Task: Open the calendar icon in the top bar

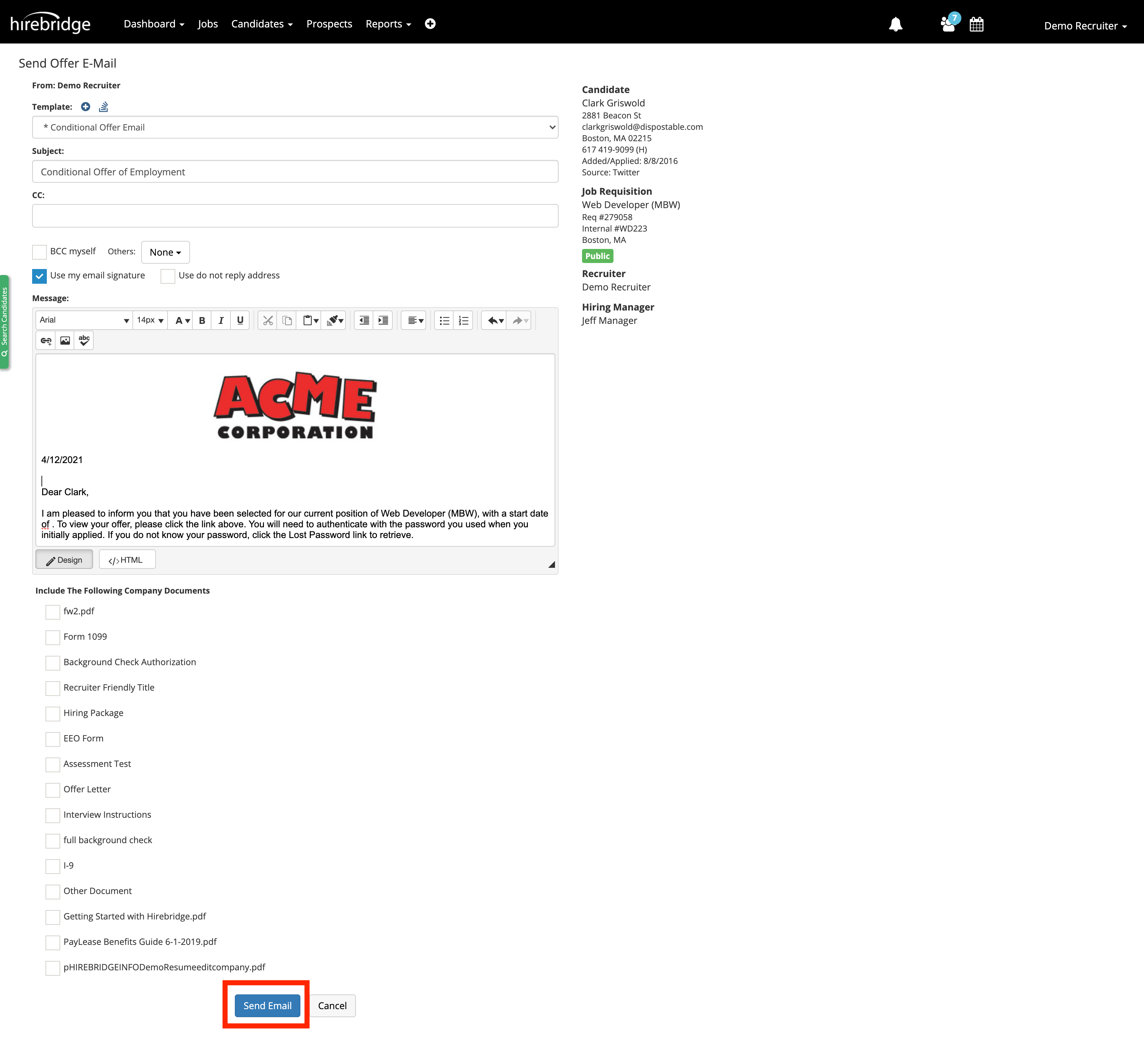Action: [x=977, y=24]
